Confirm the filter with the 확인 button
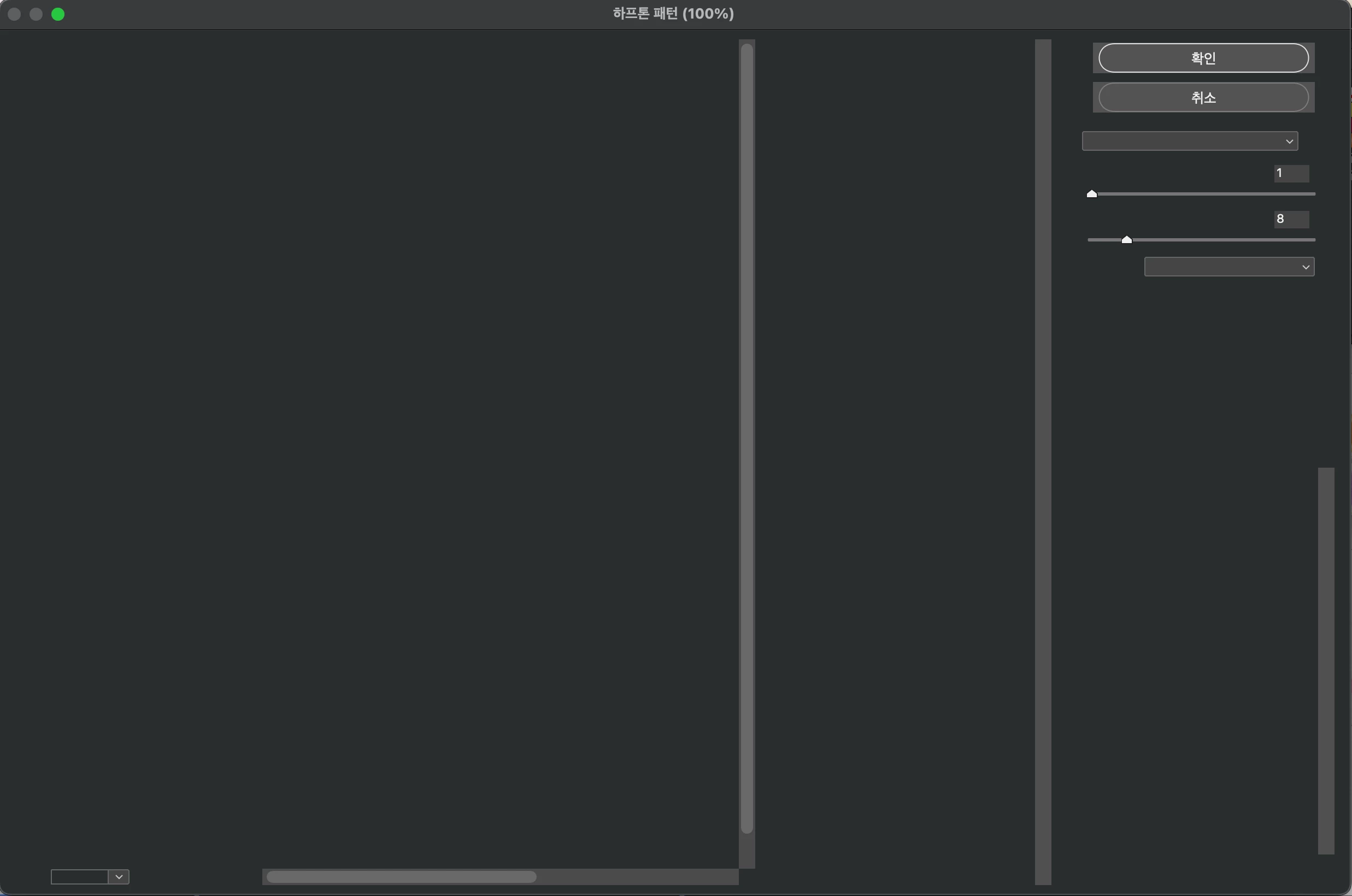This screenshot has height=896, width=1352. 1203,58
